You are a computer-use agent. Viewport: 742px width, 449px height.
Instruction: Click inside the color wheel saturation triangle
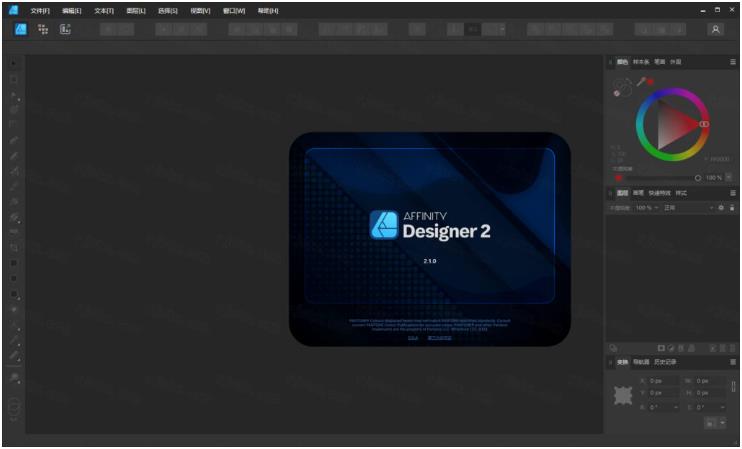[x=673, y=124]
